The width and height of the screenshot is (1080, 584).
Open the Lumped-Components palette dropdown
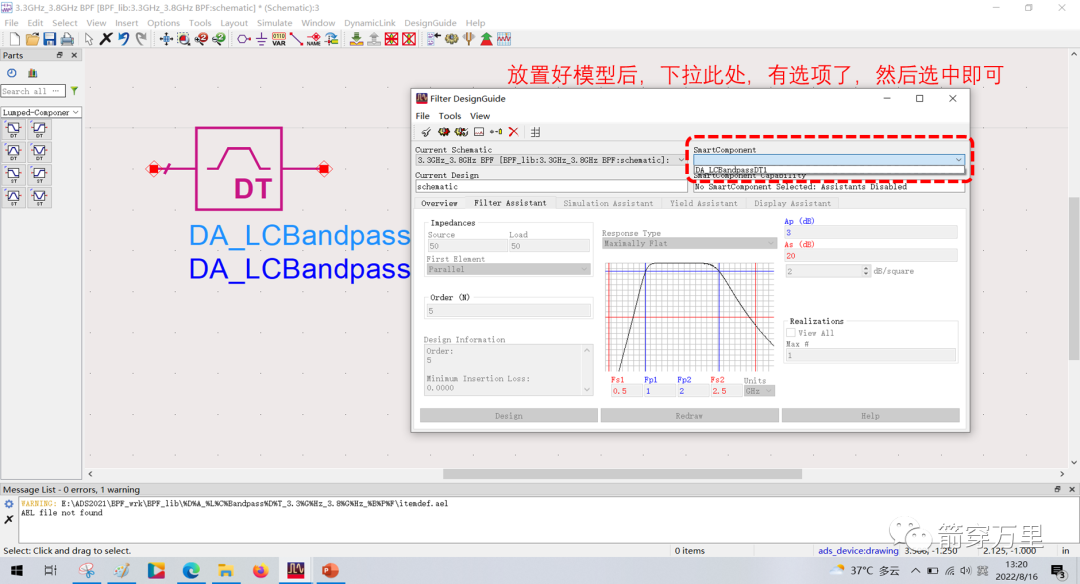[x=41, y=112]
